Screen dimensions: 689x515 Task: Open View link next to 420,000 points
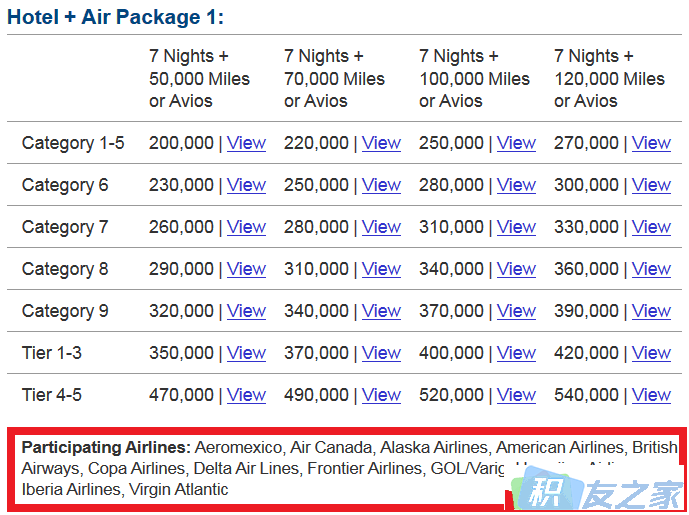click(651, 353)
